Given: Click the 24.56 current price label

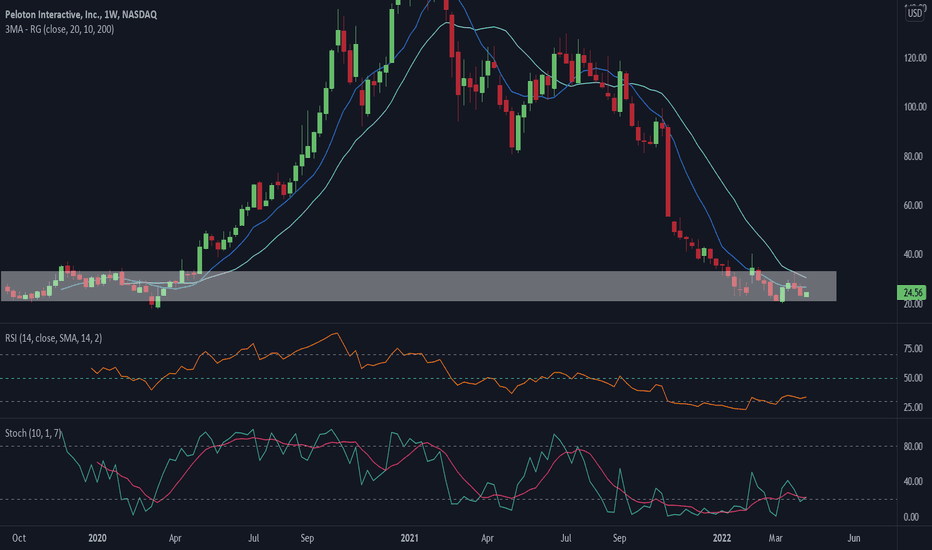Looking at the screenshot, I should tap(912, 292).
